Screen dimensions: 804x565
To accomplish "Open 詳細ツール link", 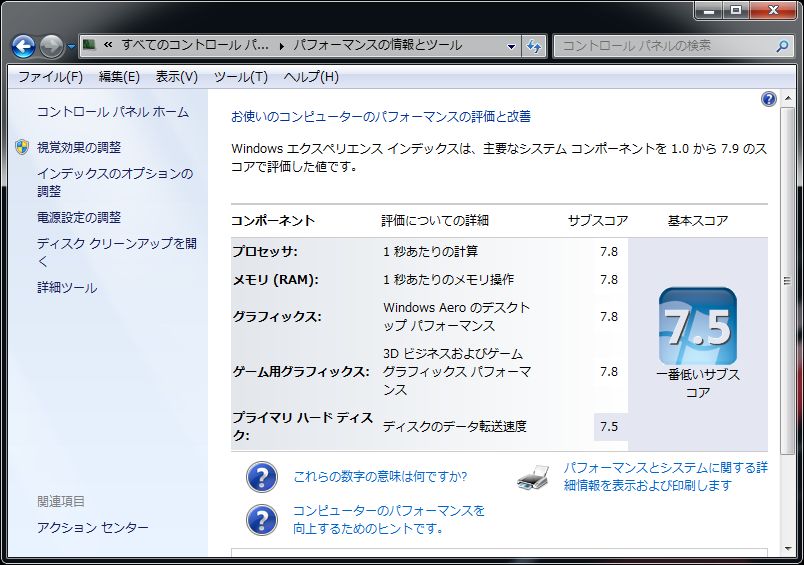I will pyautogui.click(x=67, y=288).
